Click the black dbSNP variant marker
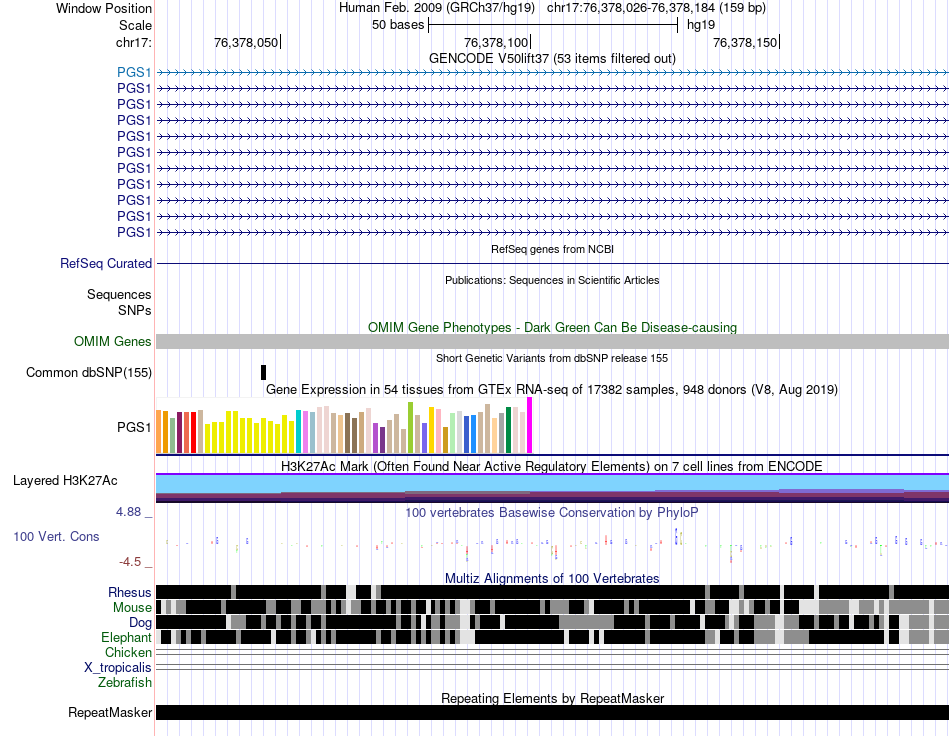Viewport: 950px width, 736px height. point(264,373)
